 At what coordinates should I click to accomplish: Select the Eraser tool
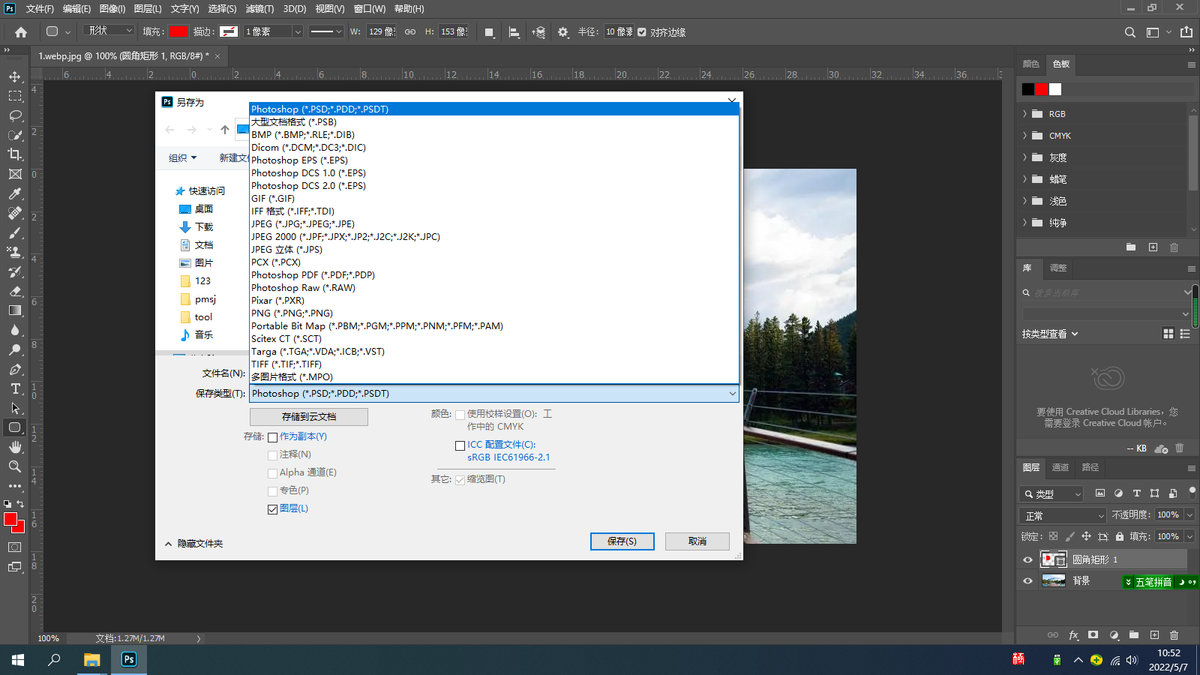(x=15, y=291)
